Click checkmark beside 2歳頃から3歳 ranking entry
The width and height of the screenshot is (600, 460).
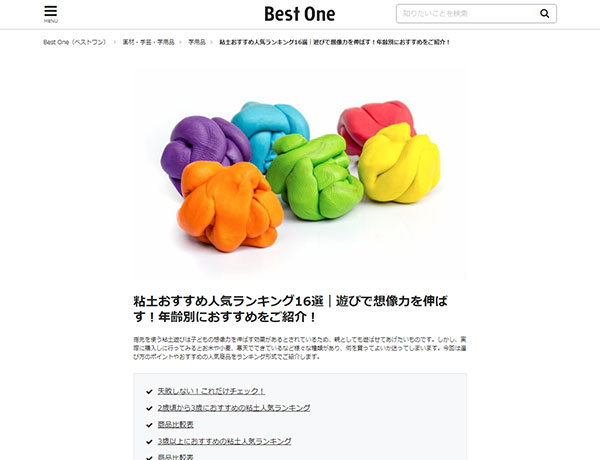coord(149,408)
